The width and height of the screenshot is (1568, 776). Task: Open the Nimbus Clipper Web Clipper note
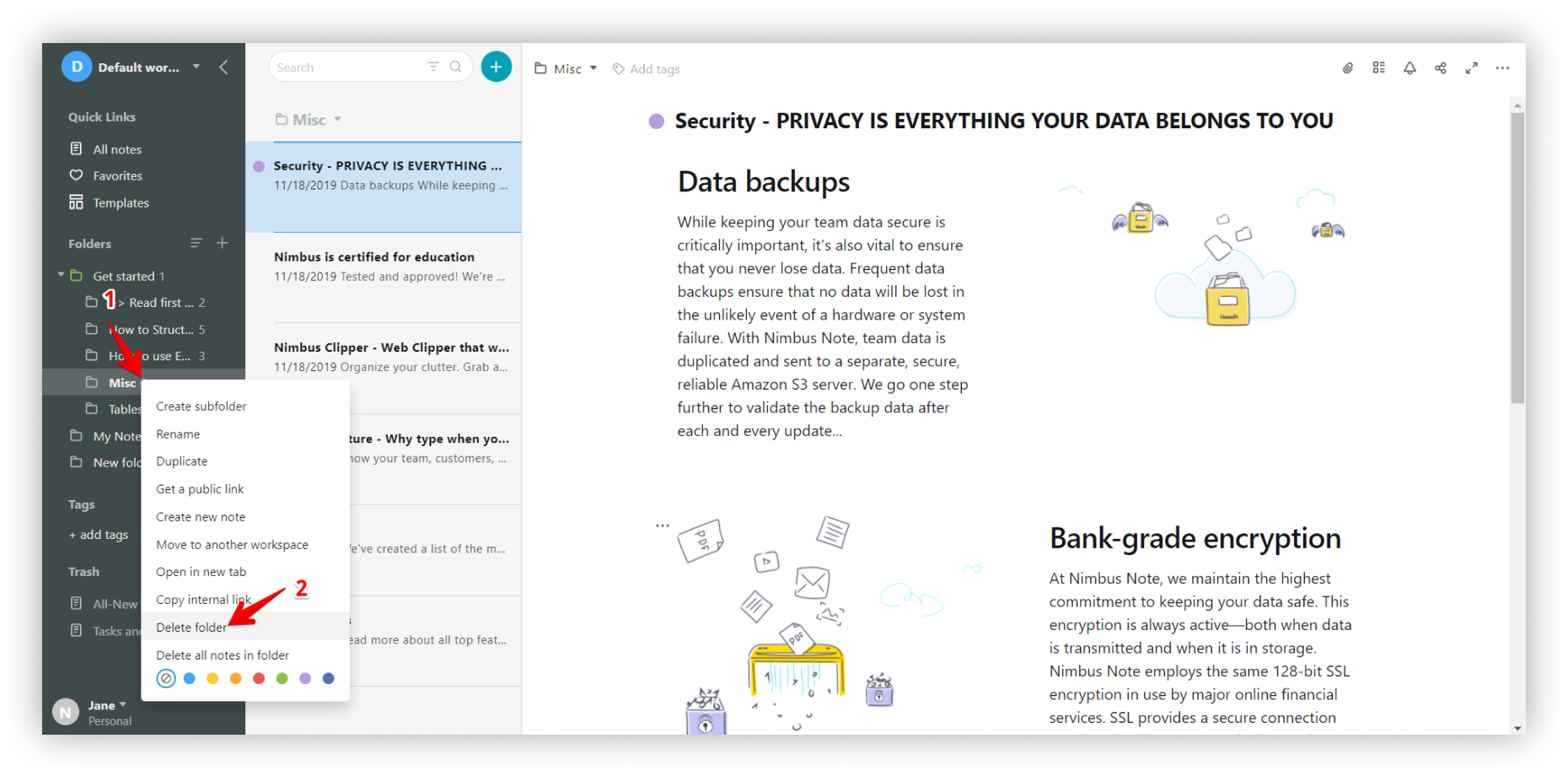[384, 369]
